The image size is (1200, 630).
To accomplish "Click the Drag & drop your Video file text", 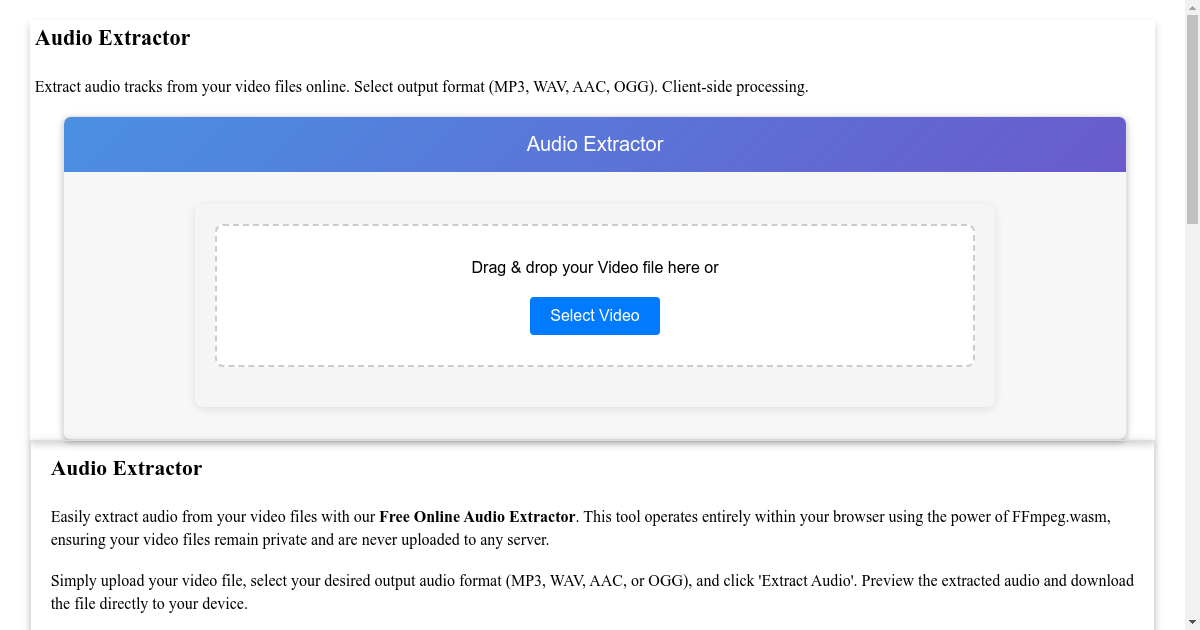I will pos(594,267).
